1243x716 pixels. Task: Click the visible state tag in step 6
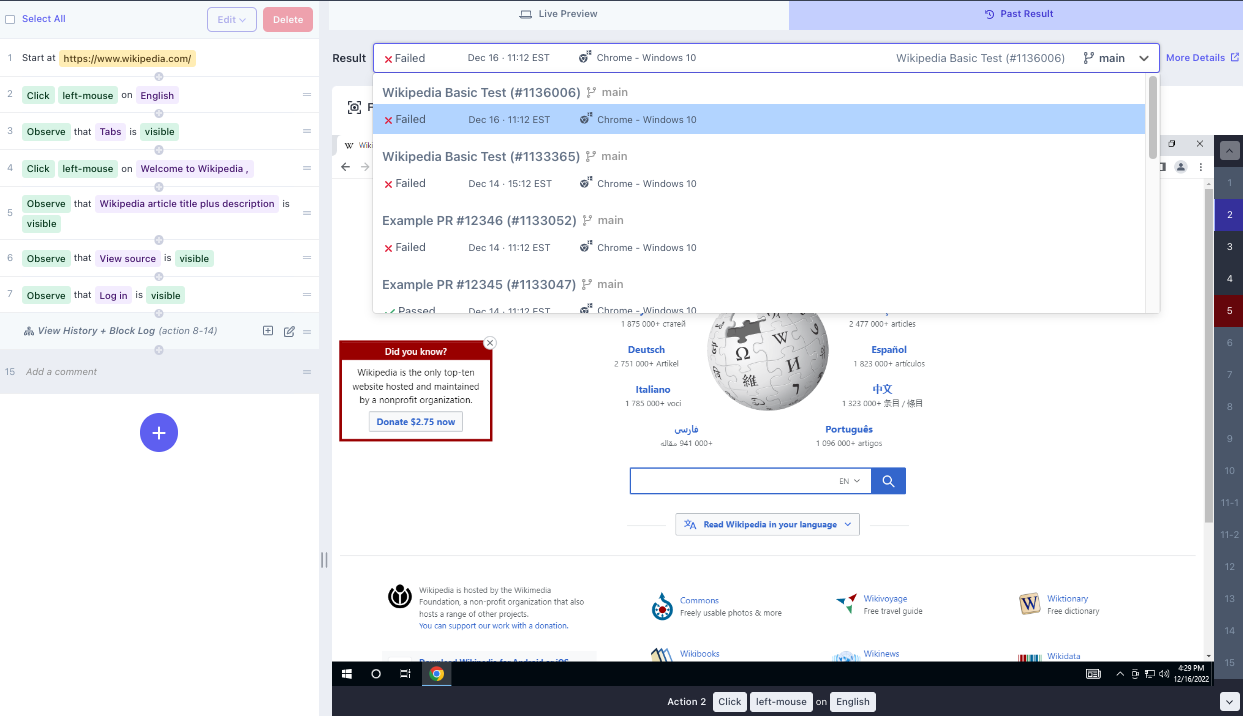tap(194, 258)
